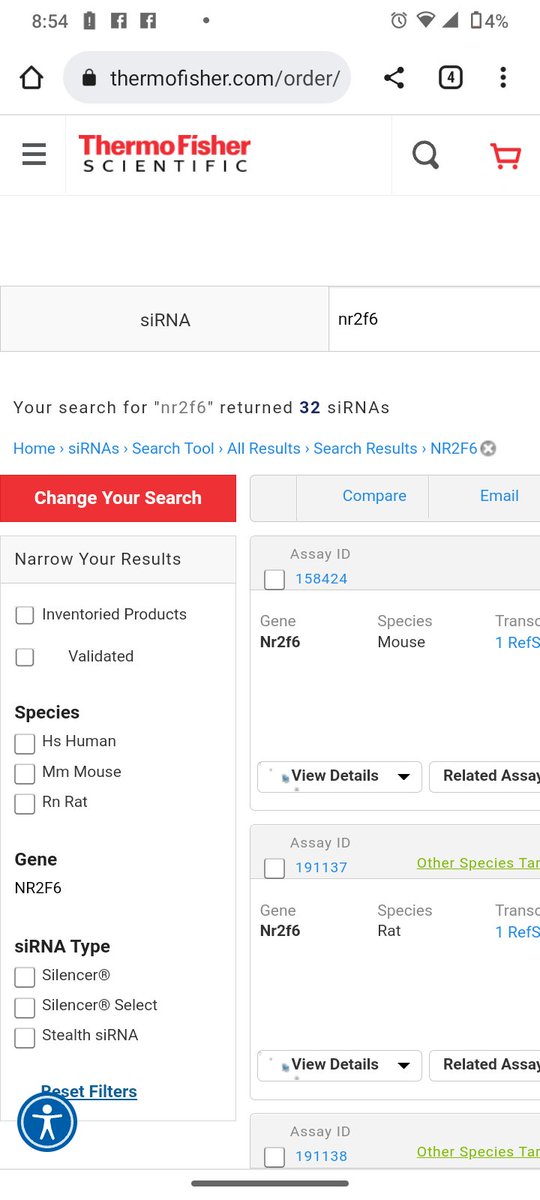Tap the alarm icon in status bar
Viewport: 540px width, 1200px height.
[399, 20]
